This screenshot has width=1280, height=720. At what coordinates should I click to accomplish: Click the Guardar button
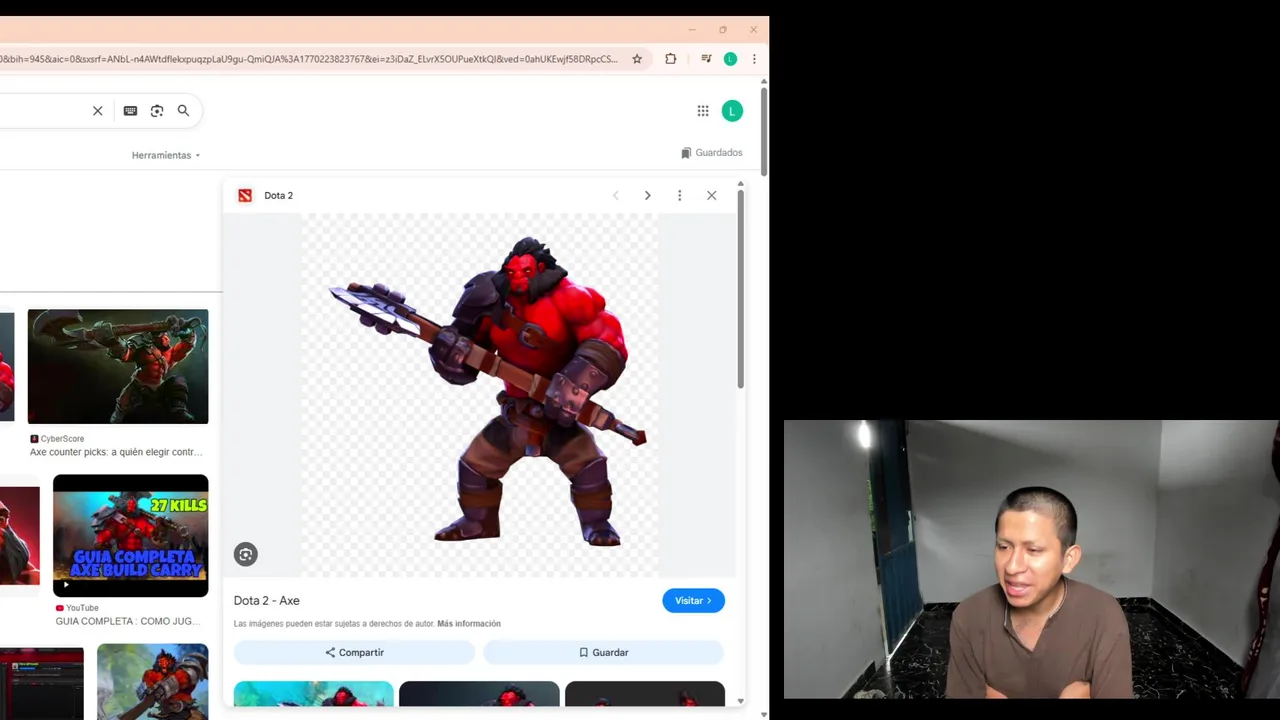[x=603, y=652]
